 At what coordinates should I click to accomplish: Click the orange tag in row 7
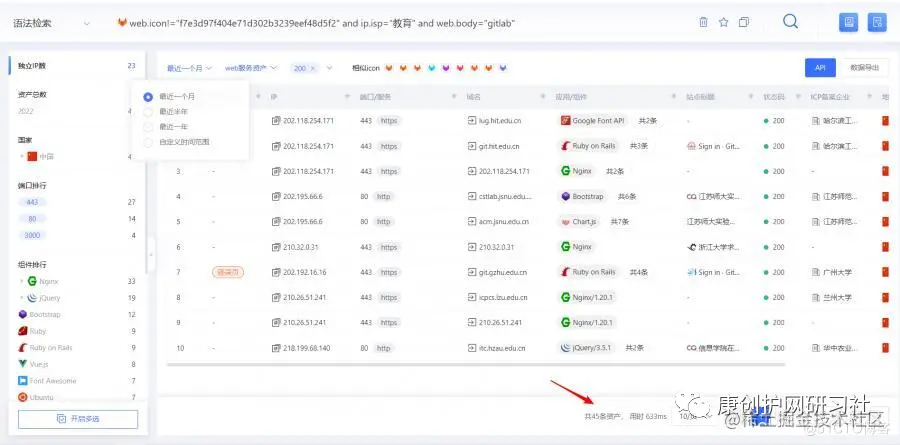[228, 272]
